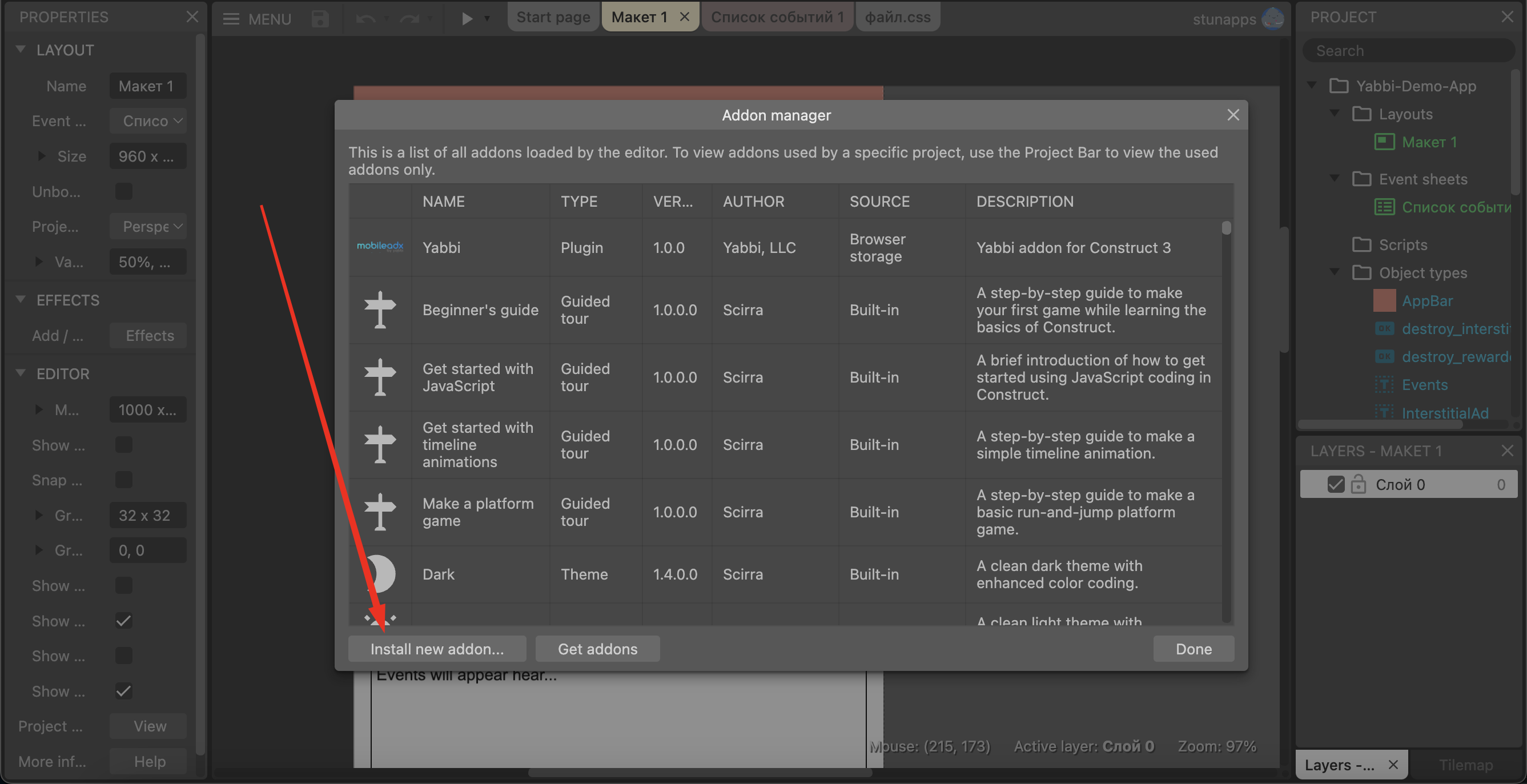Click Beginner's guide signpost icon
Viewport: 1527px width, 784px height.
[380, 309]
